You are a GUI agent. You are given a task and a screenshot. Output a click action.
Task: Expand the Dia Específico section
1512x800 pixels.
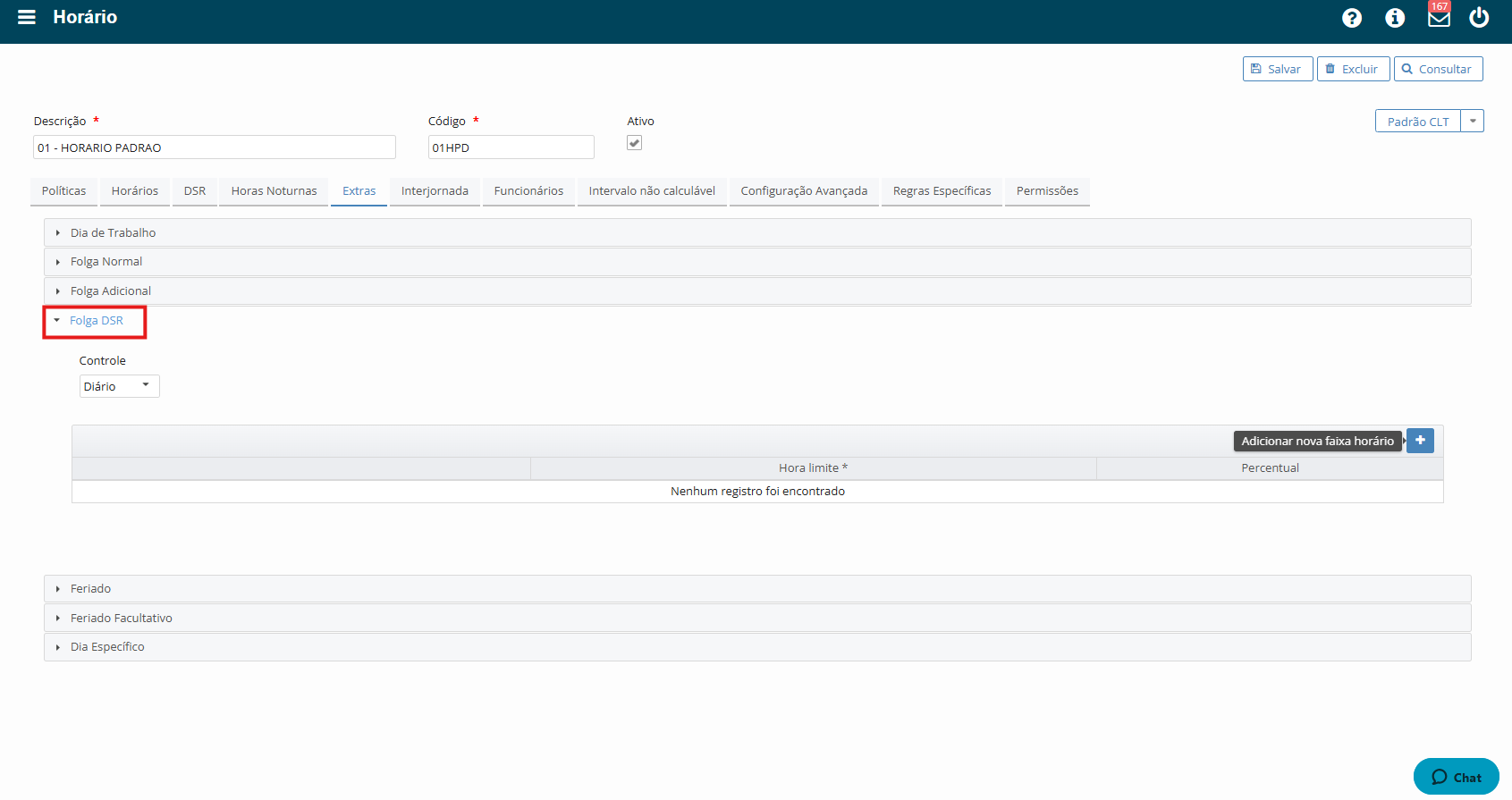(x=757, y=647)
